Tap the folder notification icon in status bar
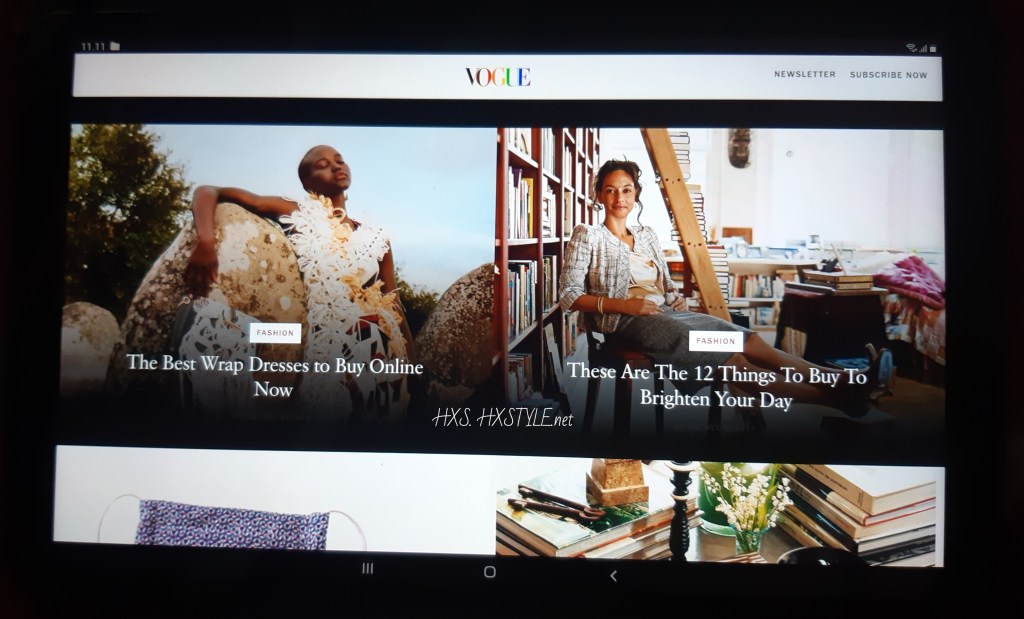 coord(115,46)
